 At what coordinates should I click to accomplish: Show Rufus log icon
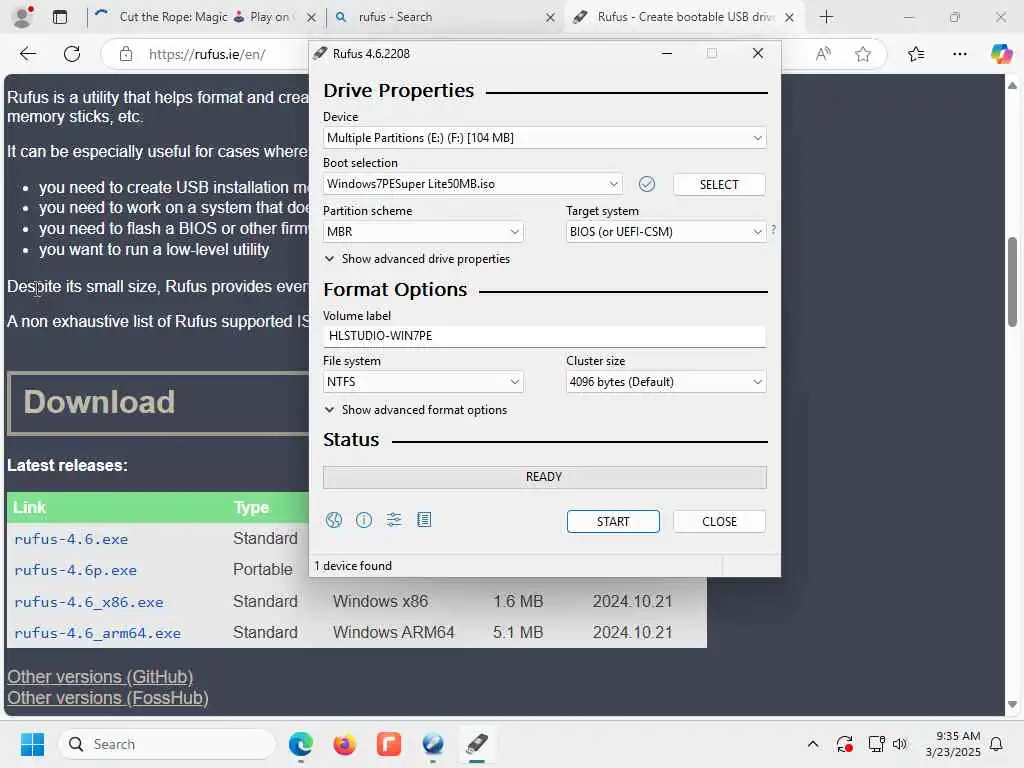(x=424, y=520)
